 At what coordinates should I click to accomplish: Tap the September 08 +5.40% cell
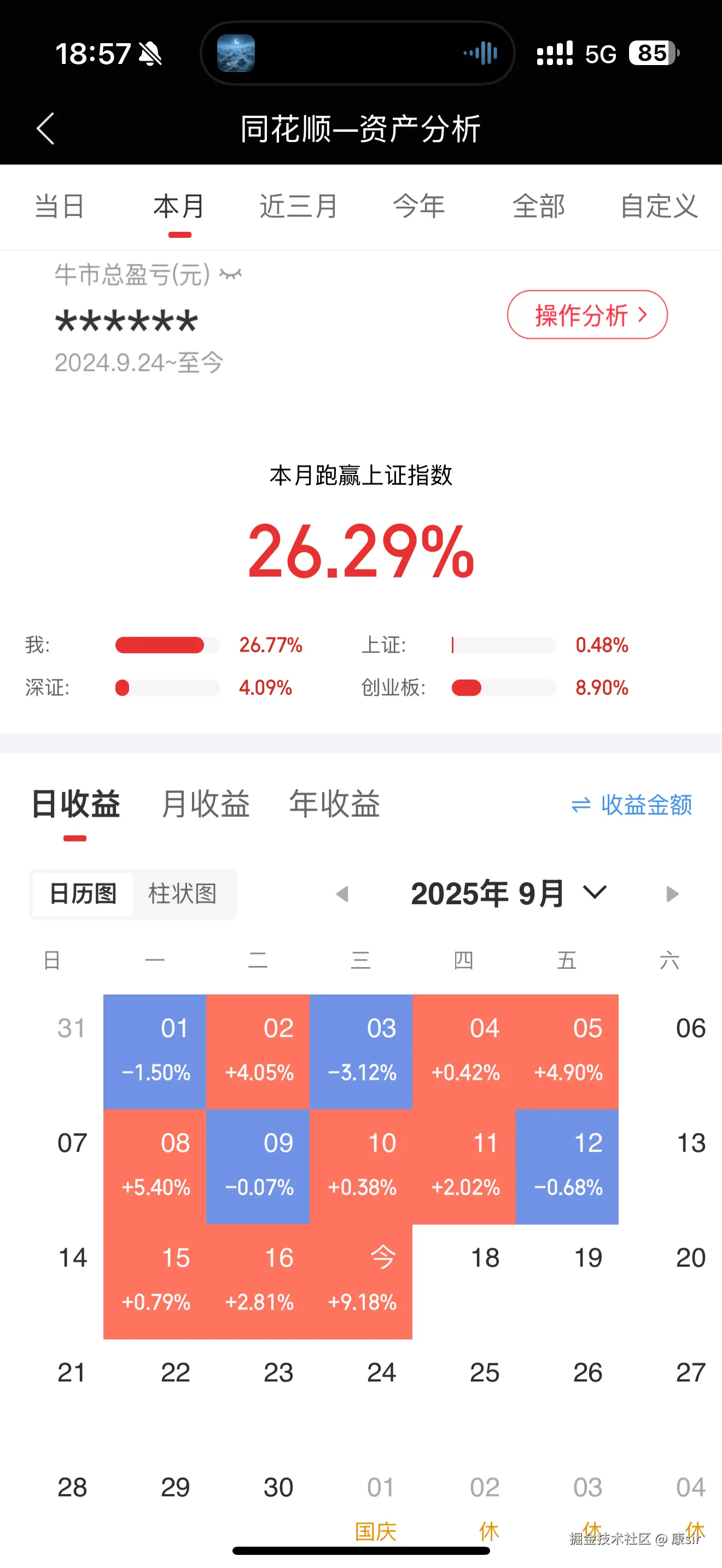(x=155, y=1166)
